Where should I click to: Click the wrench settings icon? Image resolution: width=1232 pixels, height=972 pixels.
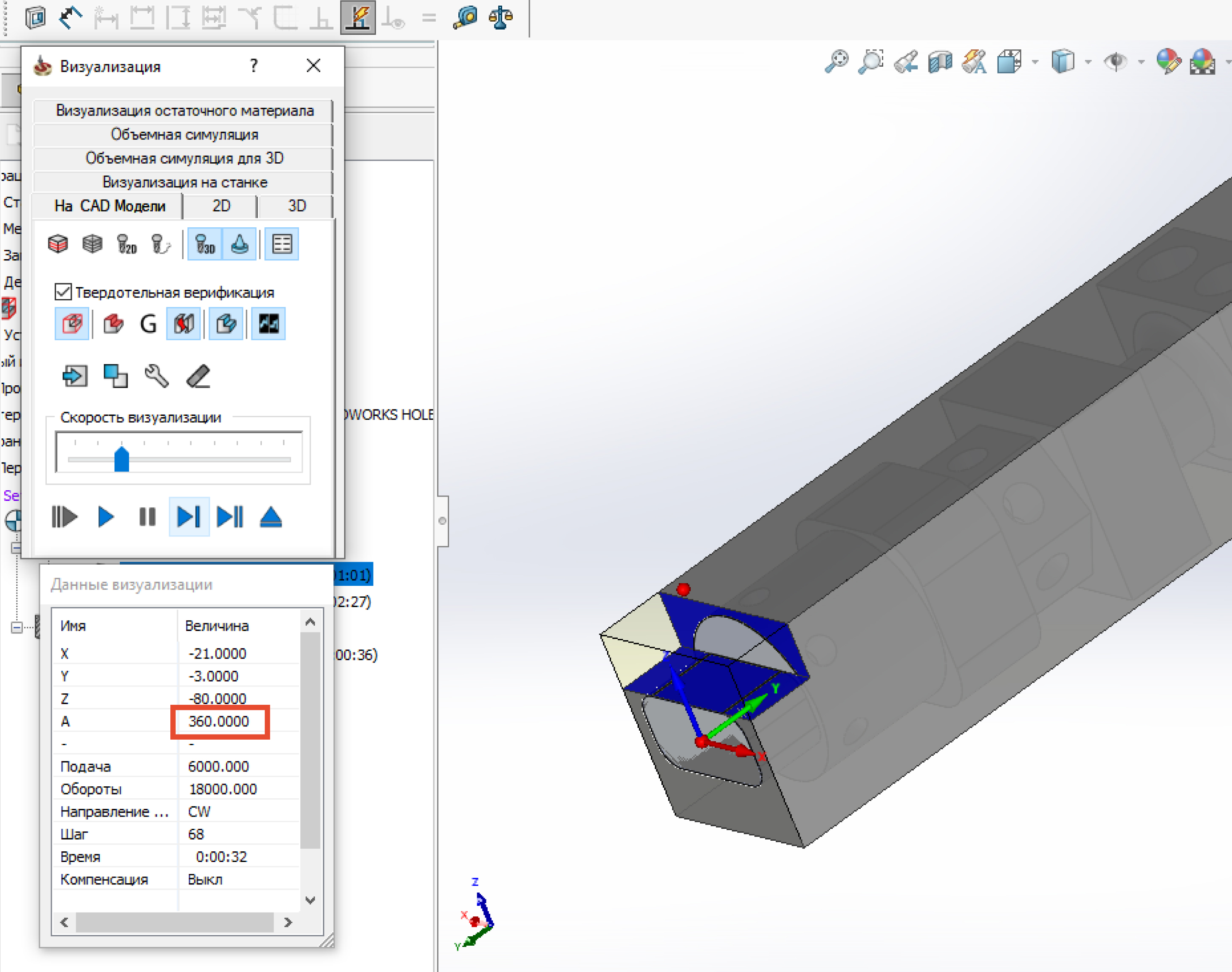click(x=156, y=376)
